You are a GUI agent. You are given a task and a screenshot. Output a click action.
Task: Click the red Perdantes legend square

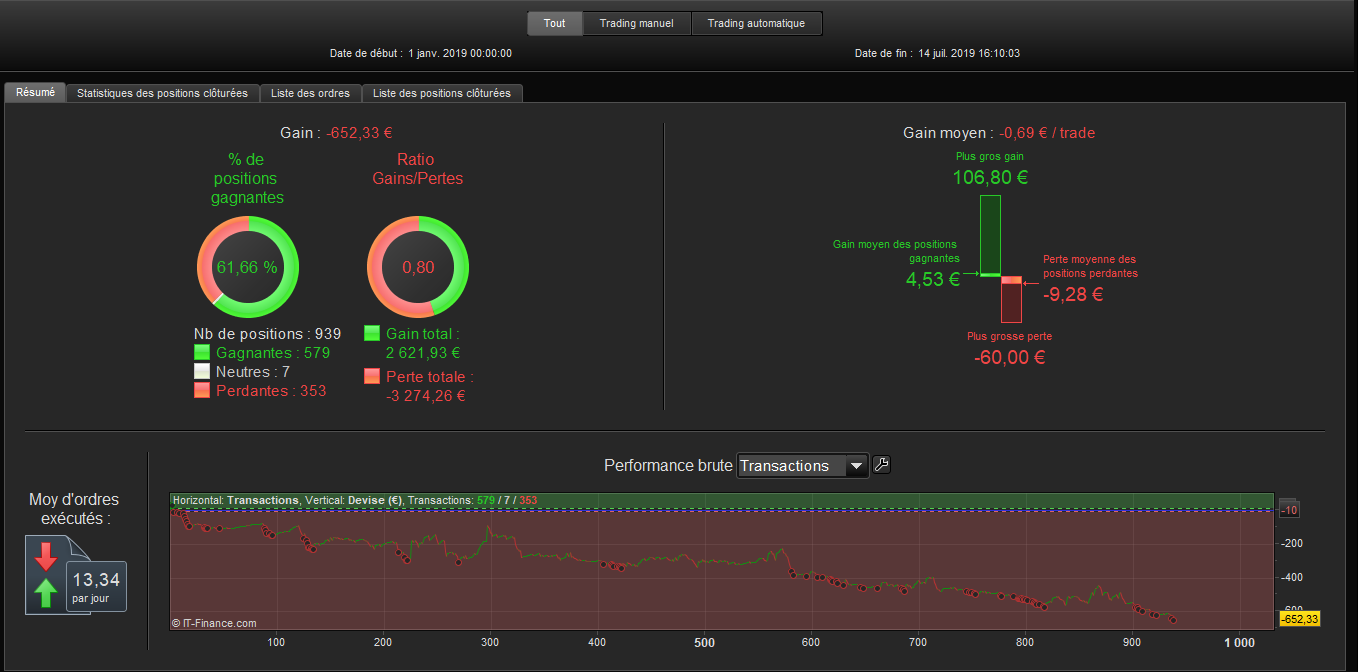(x=202, y=390)
